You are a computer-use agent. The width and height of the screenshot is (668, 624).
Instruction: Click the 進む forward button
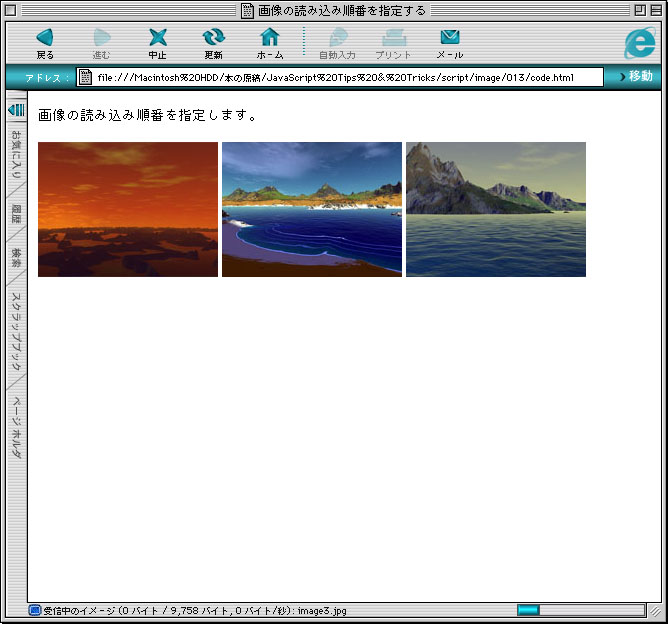point(101,43)
